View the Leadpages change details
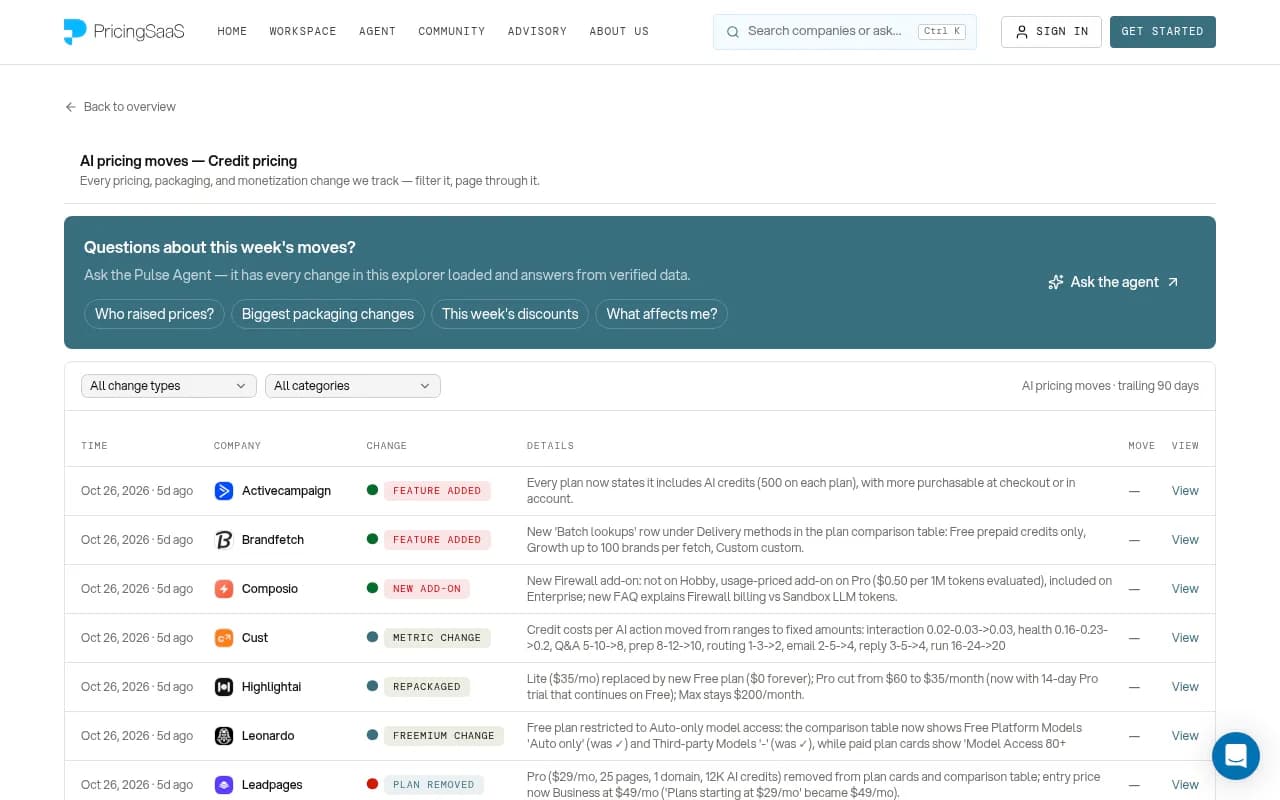Image resolution: width=1280 pixels, height=800 pixels. [x=1185, y=785]
